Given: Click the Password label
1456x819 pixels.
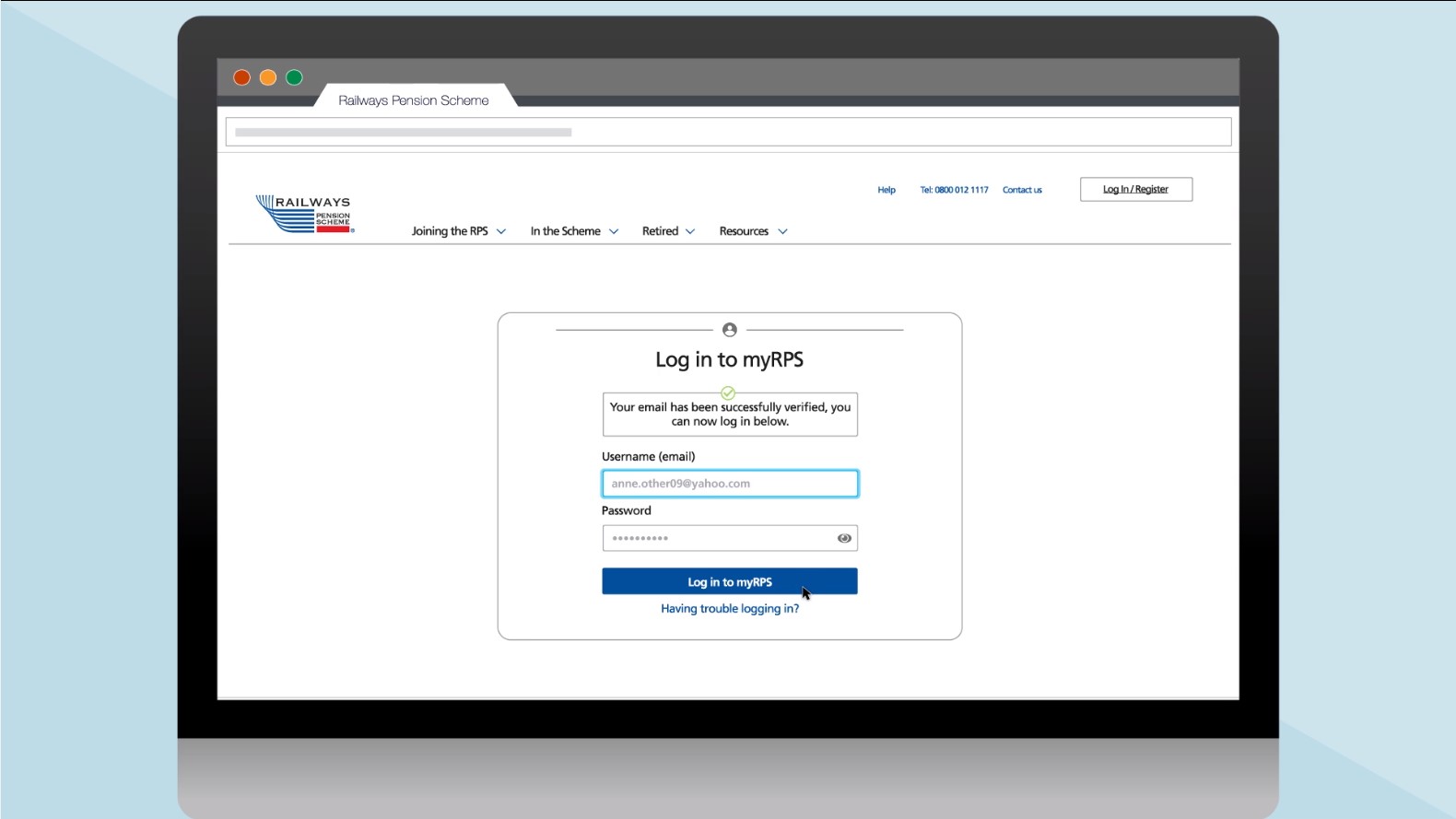Looking at the screenshot, I should [627, 510].
